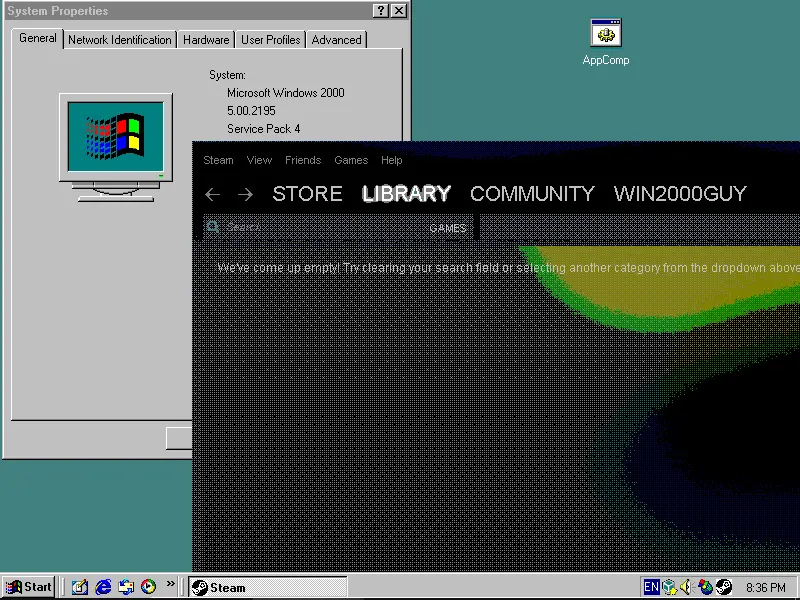
Task: Click the 'System:' label
Action: pyautogui.click(x=227, y=75)
